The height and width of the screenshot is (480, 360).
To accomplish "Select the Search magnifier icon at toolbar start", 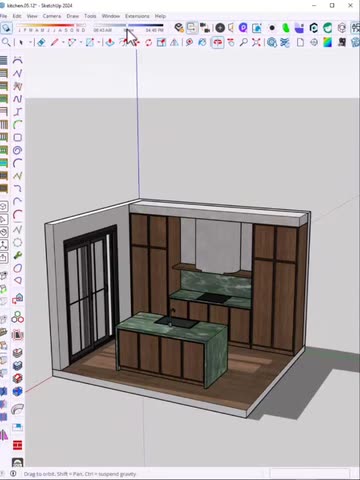I will (x=6, y=42).
